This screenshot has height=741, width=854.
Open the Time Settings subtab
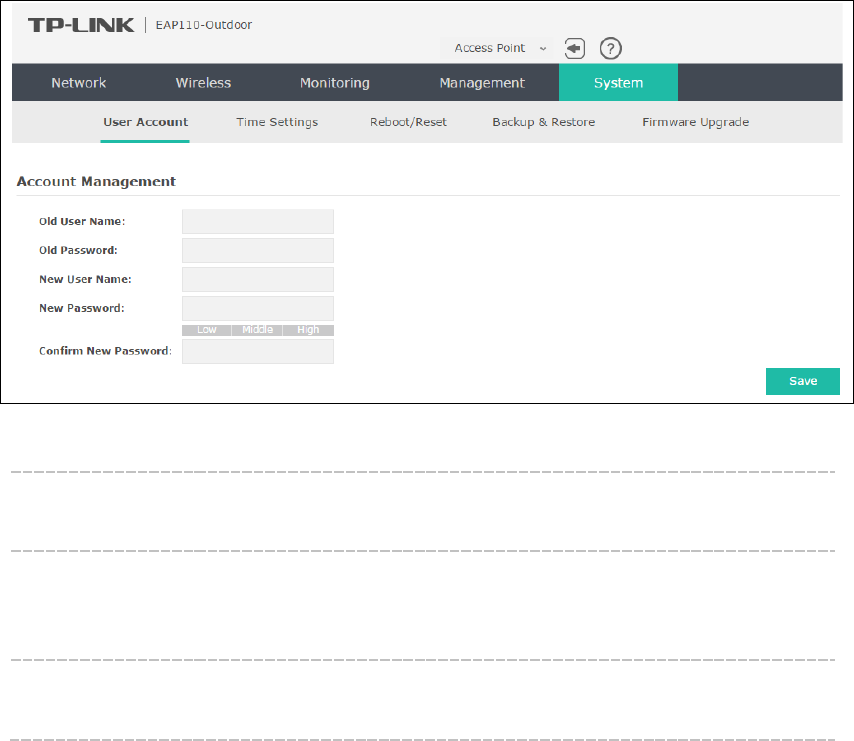click(x=277, y=122)
